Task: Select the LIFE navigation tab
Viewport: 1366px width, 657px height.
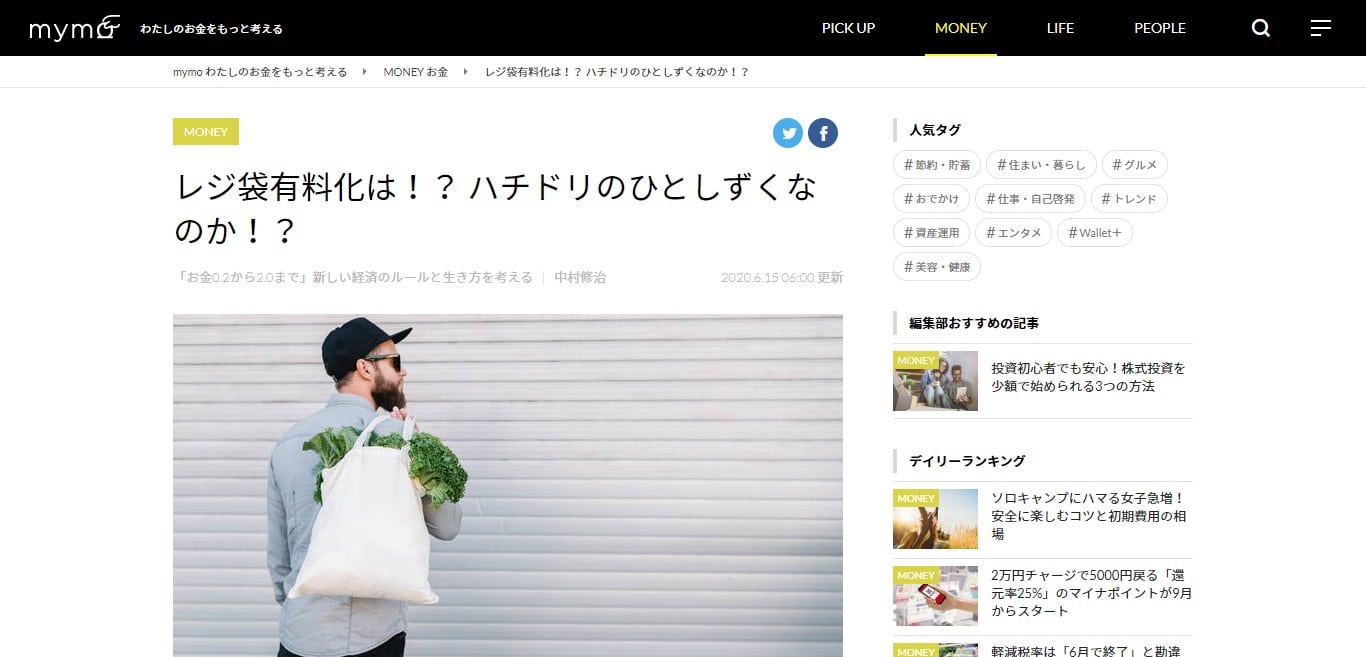Action: [1060, 28]
